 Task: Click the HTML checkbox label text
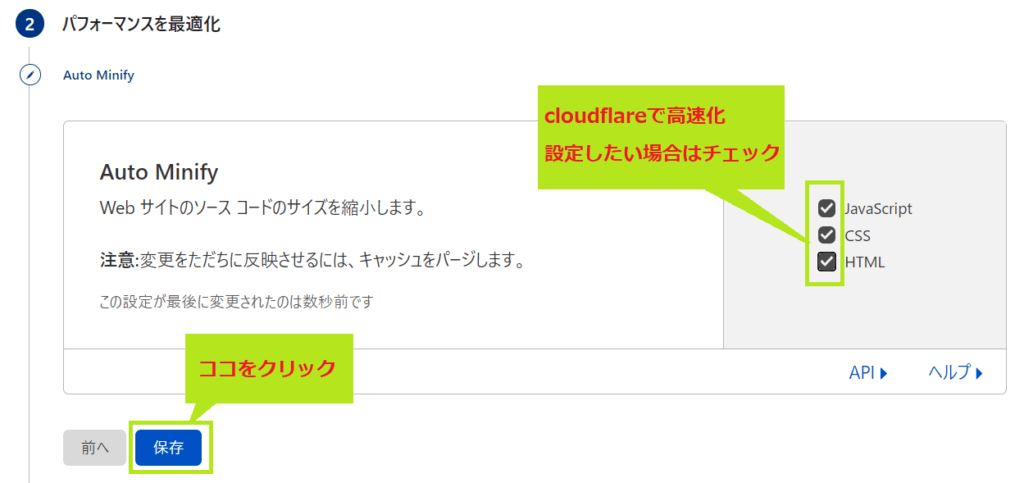click(864, 262)
